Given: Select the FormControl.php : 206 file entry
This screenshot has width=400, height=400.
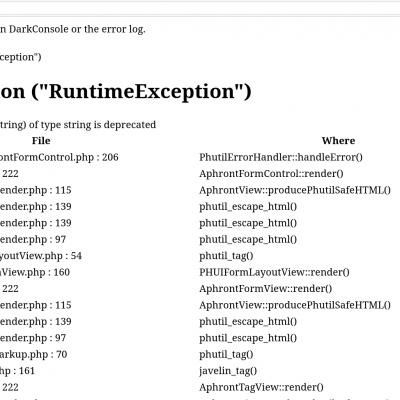Looking at the screenshot, I should click(x=59, y=157).
